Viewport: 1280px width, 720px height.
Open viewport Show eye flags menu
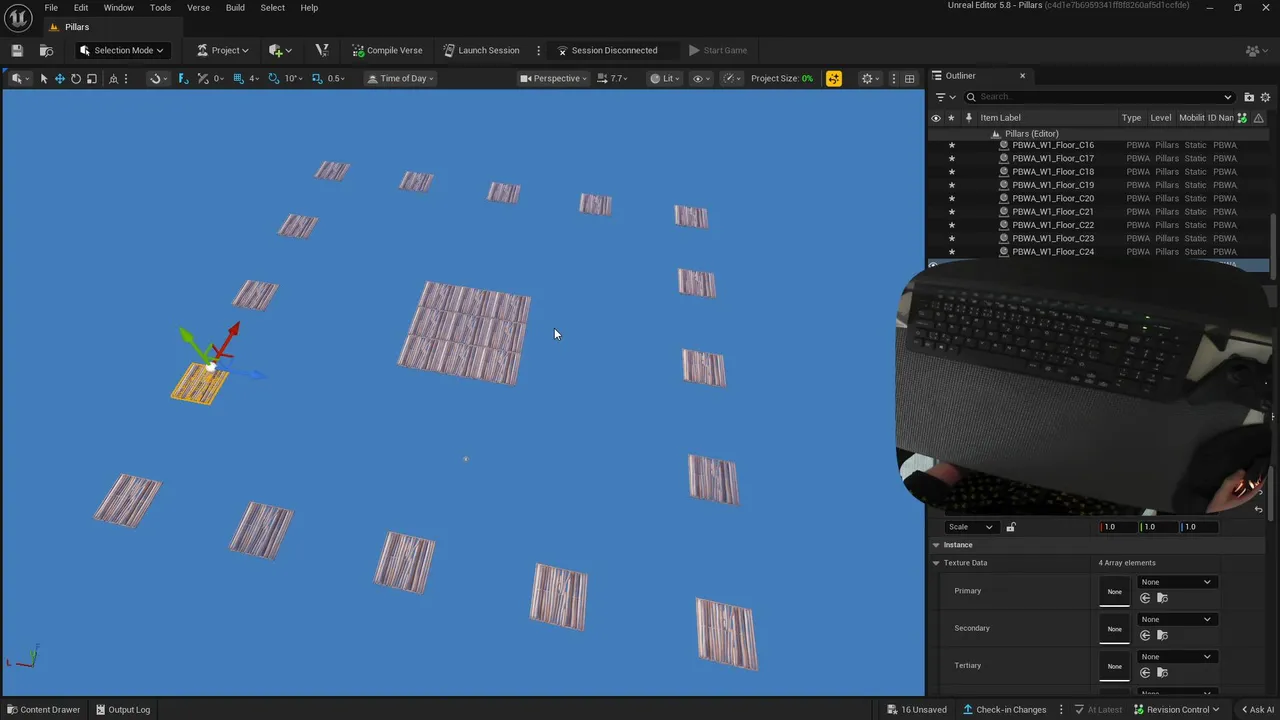click(x=701, y=78)
